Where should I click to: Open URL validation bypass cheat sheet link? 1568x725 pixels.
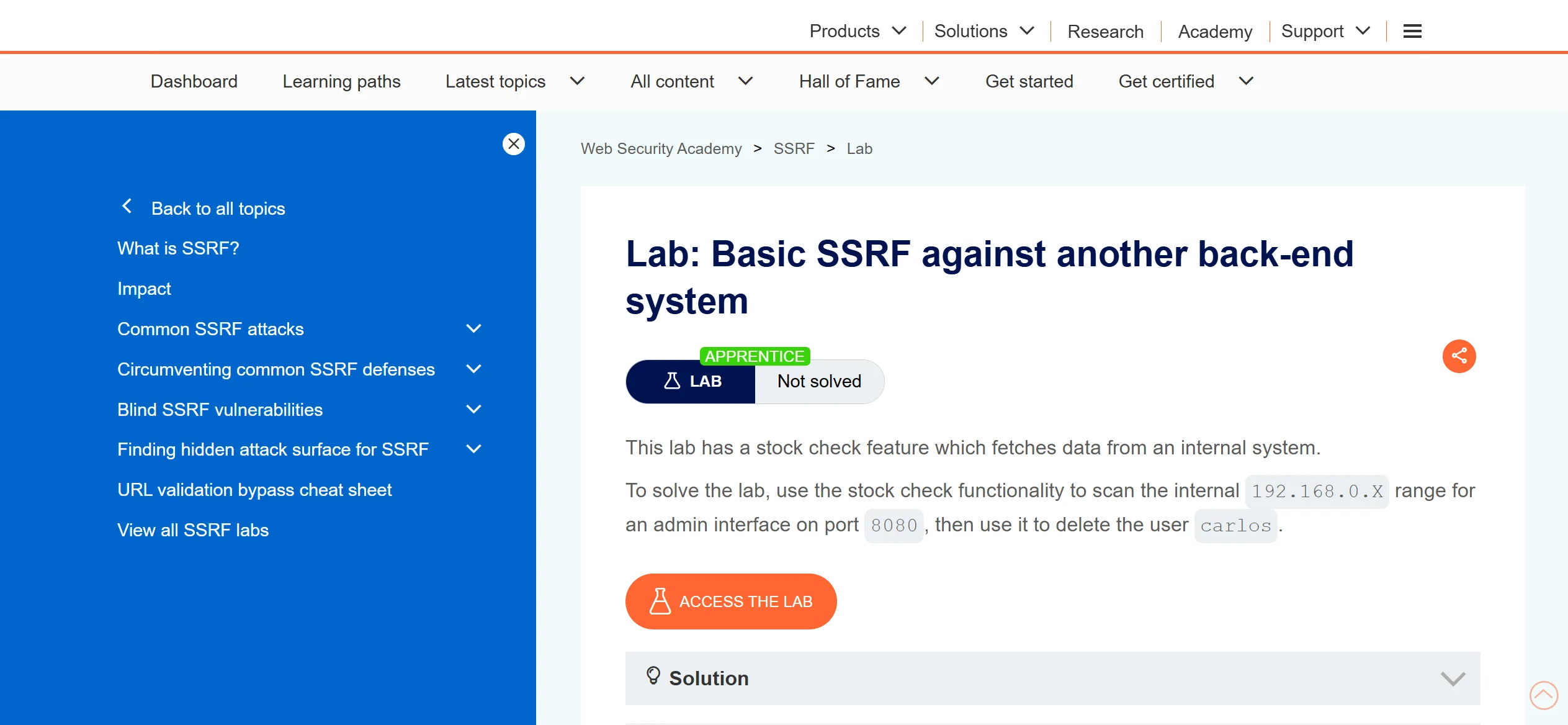[254, 490]
